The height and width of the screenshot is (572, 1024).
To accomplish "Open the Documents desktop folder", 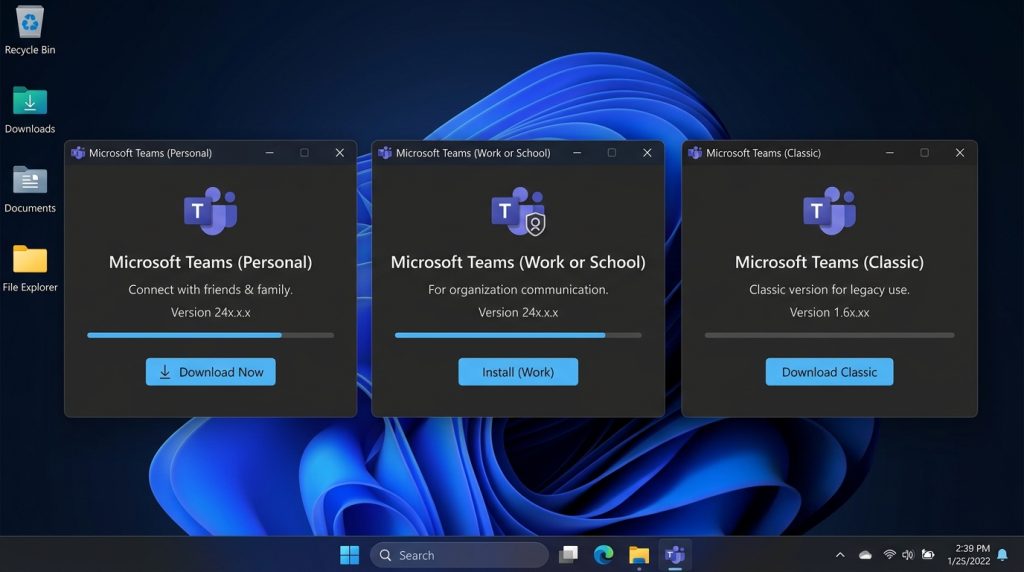I will pyautogui.click(x=30, y=181).
